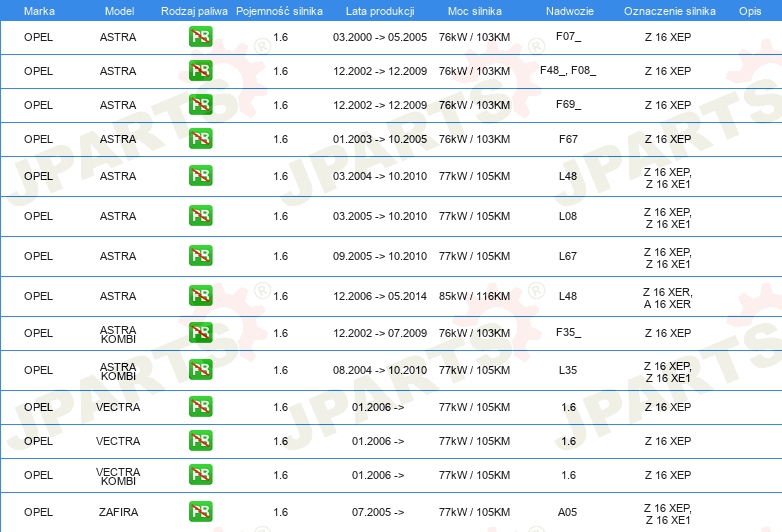Click the Oznaczenie silnika column header
This screenshot has width=782, height=532.
(669, 11)
